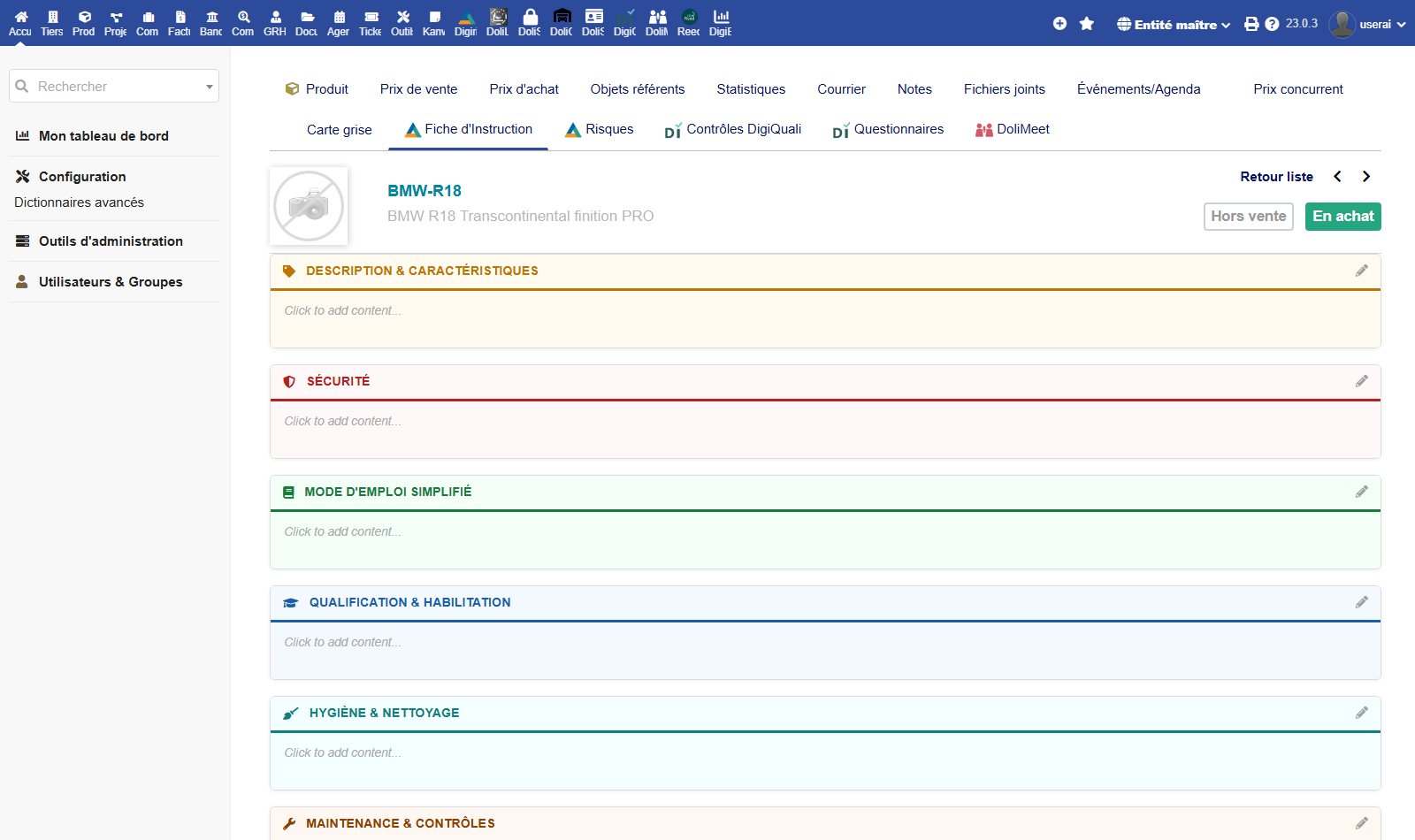Open the Statistiques tab

pos(751,89)
